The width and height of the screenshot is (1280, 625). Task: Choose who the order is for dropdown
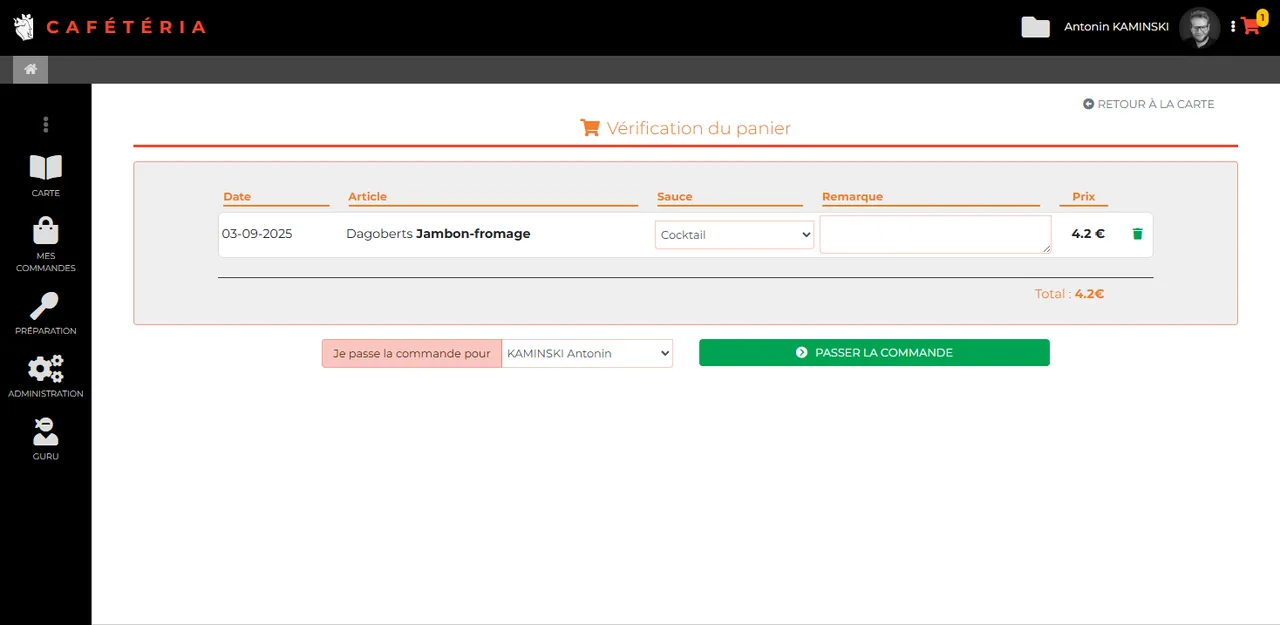[587, 353]
